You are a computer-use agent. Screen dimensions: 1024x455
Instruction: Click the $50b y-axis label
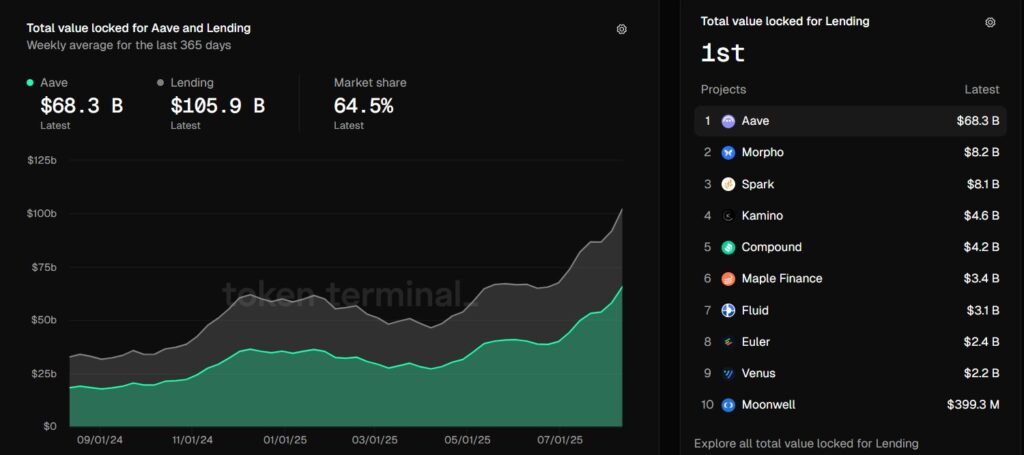click(44, 320)
